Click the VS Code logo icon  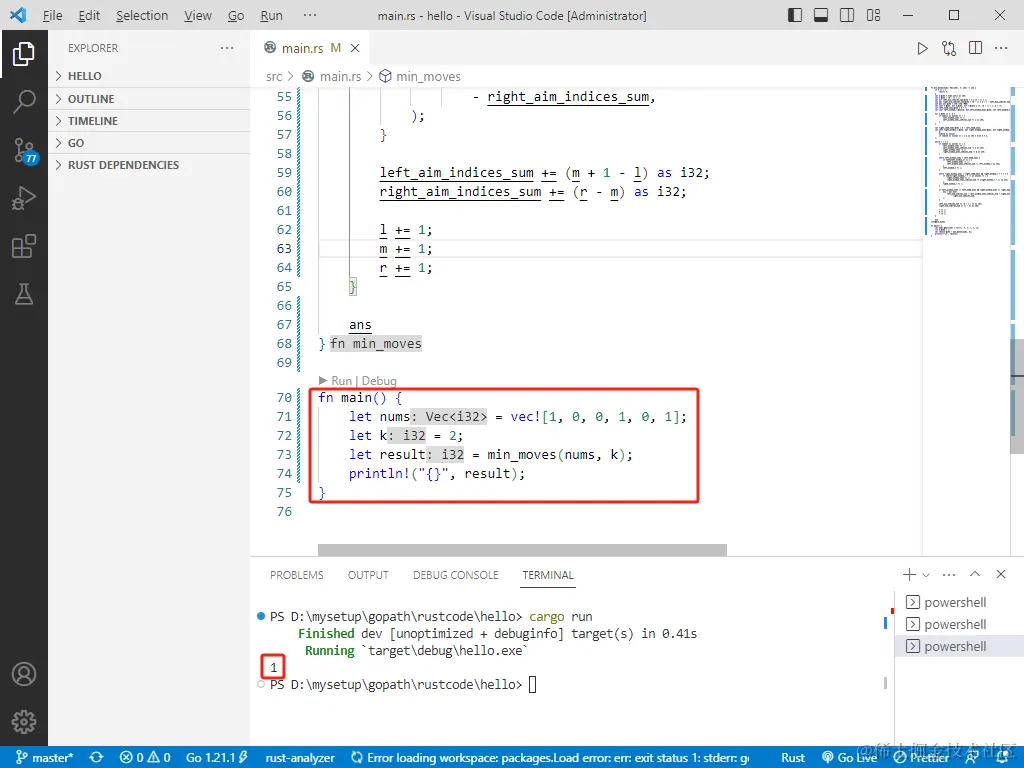18,15
